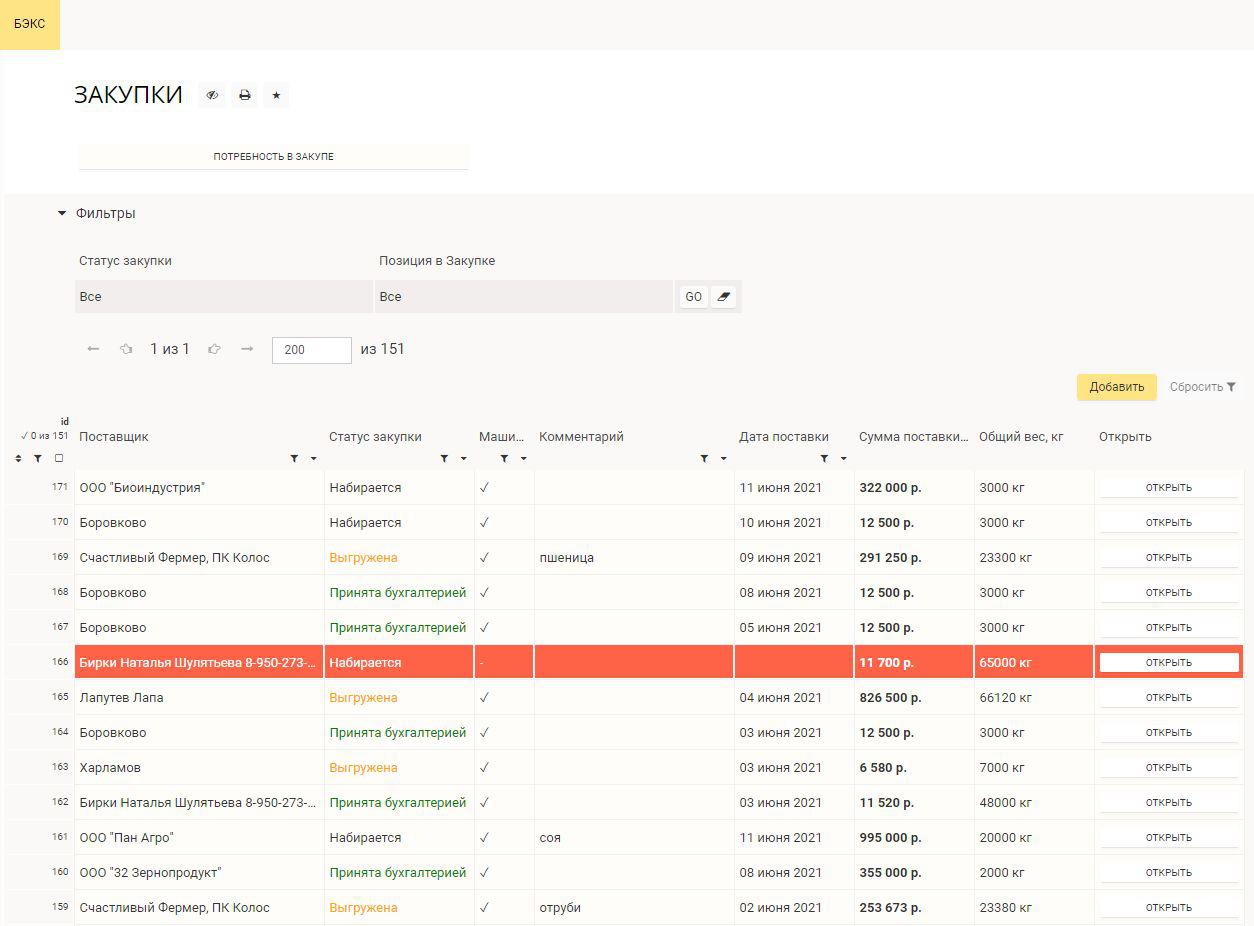Click the пшеница comment cell

pos(634,558)
